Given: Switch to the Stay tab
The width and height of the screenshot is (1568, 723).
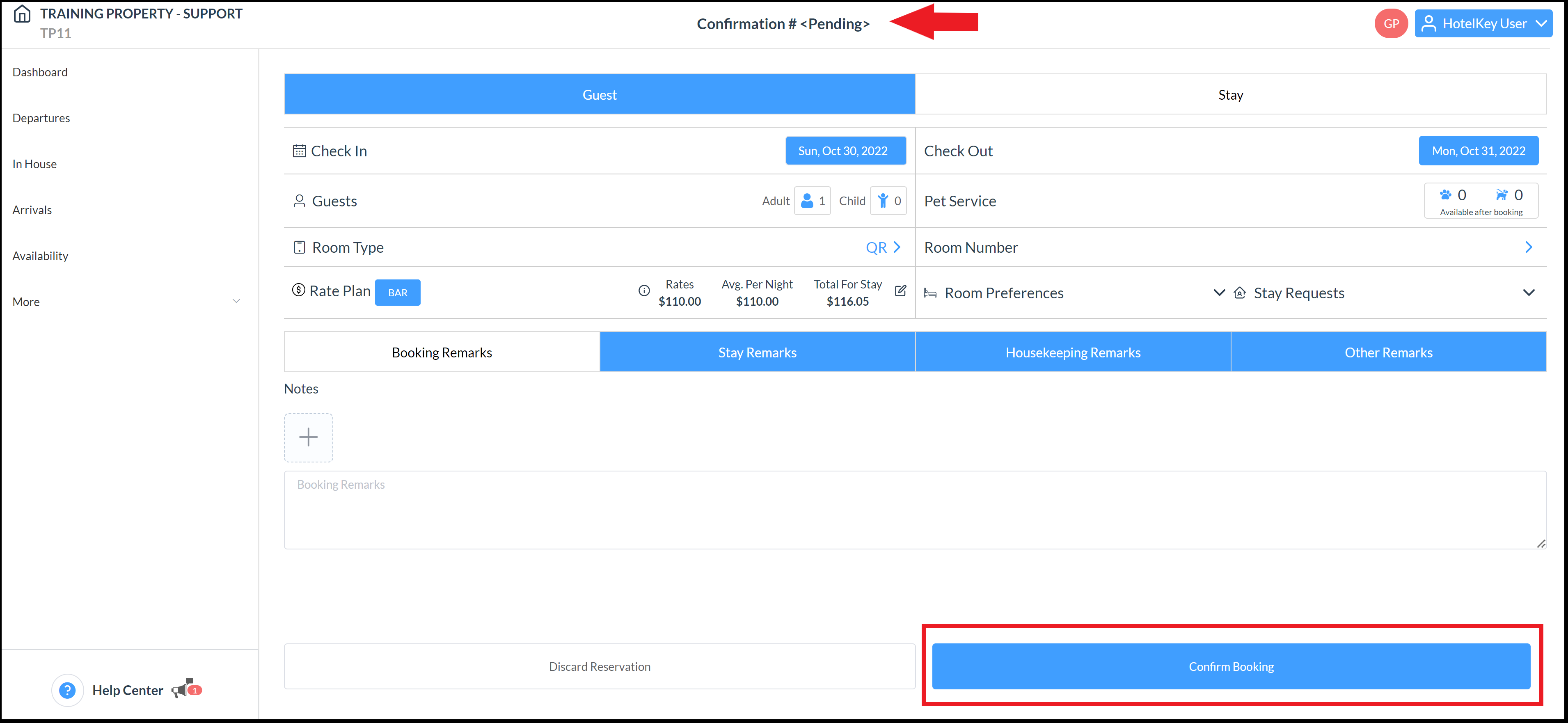Looking at the screenshot, I should click(x=1230, y=94).
